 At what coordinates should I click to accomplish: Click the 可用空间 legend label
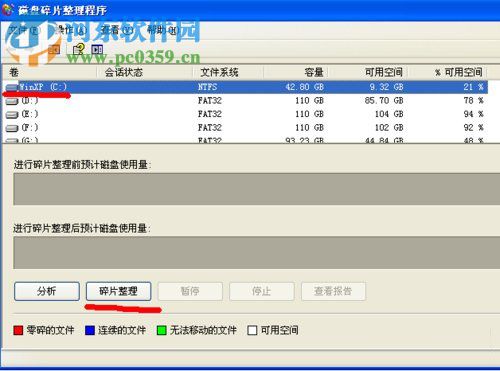pyautogui.click(x=279, y=330)
